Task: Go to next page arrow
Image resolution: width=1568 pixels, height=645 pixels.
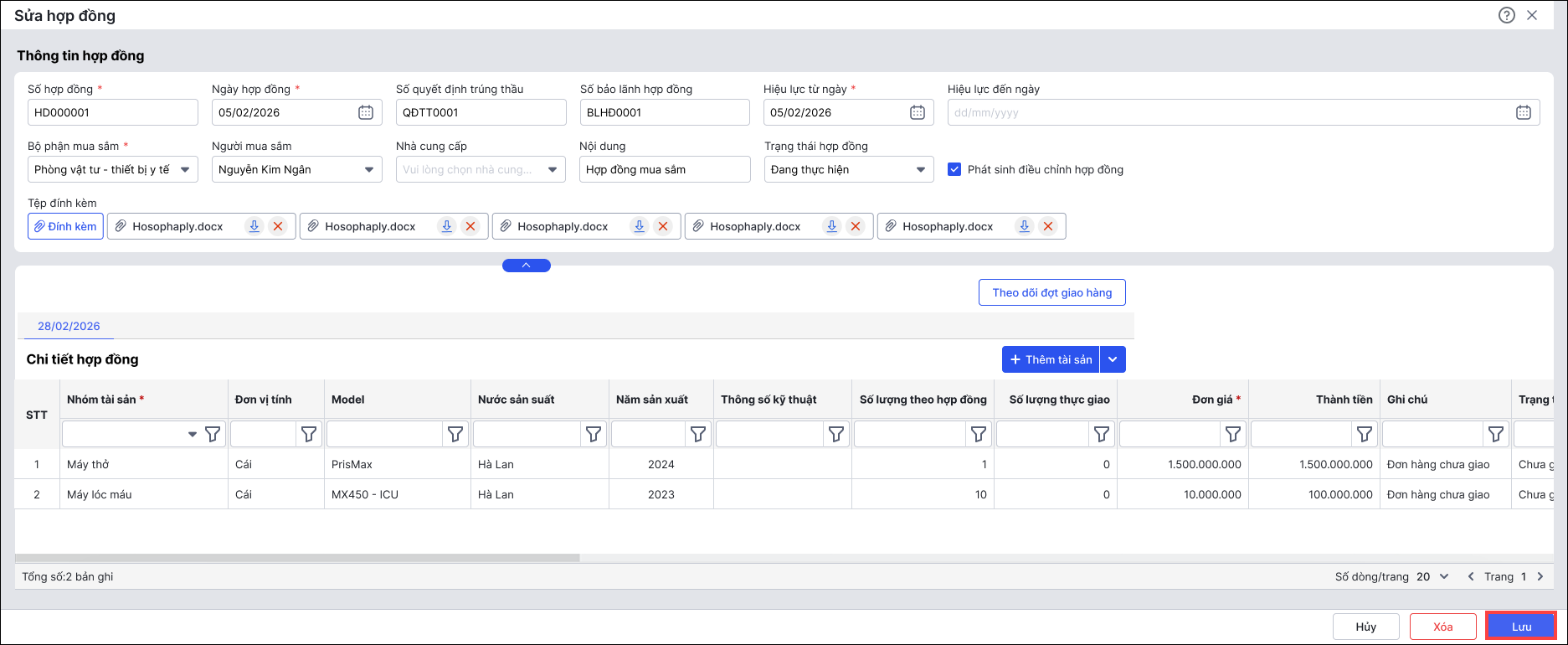Action: tap(1540, 576)
